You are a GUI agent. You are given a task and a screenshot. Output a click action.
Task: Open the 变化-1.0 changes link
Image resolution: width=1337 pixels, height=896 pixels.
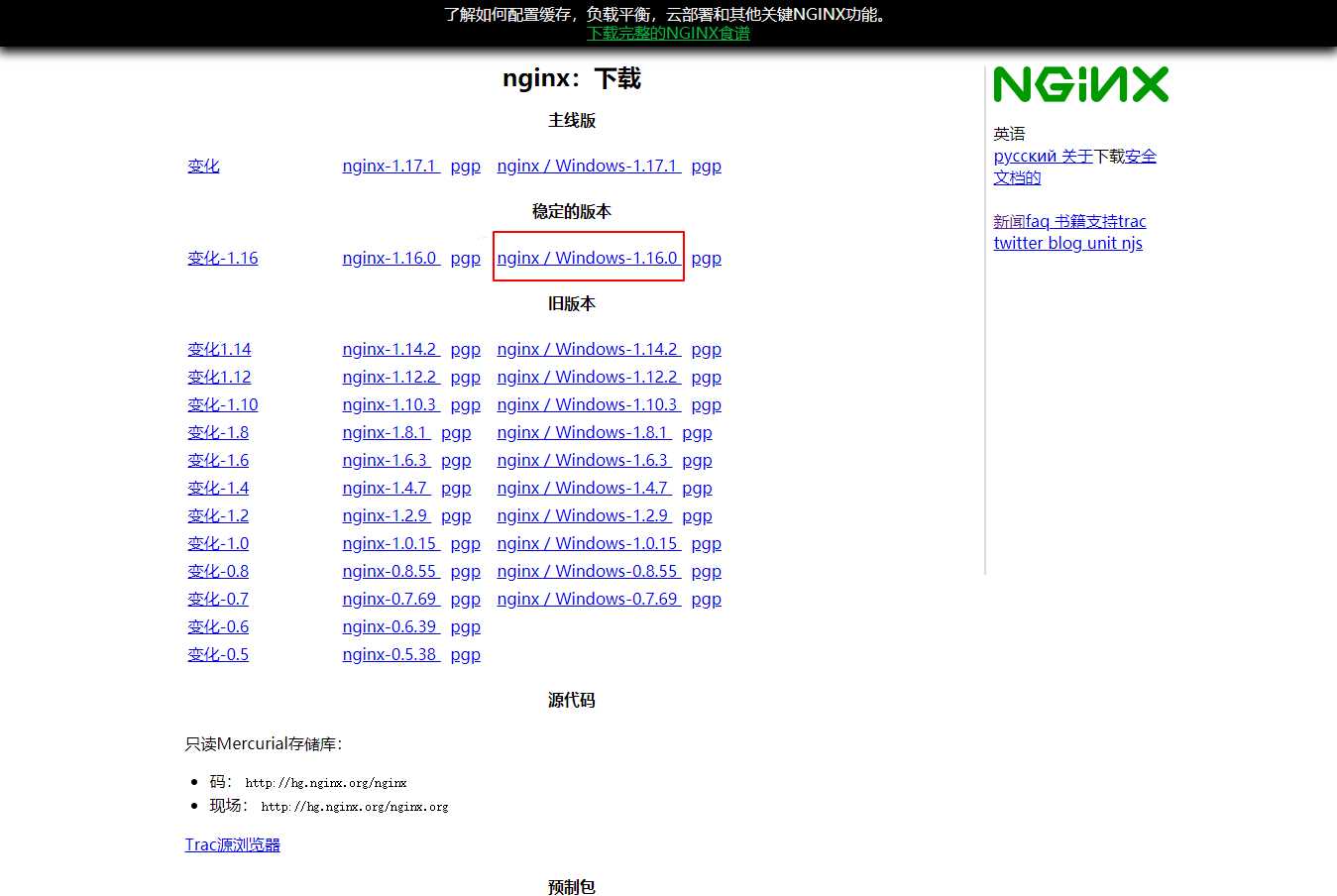[x=218, y=543]
